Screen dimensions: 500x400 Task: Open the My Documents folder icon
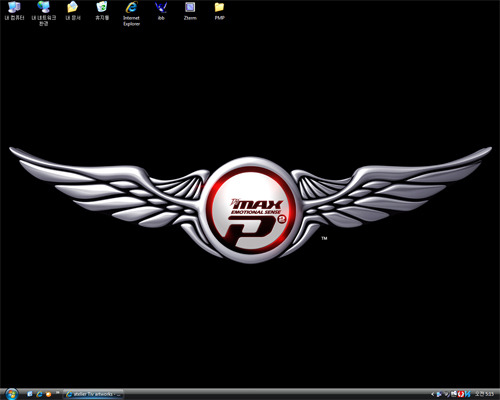tap(73, 11)
